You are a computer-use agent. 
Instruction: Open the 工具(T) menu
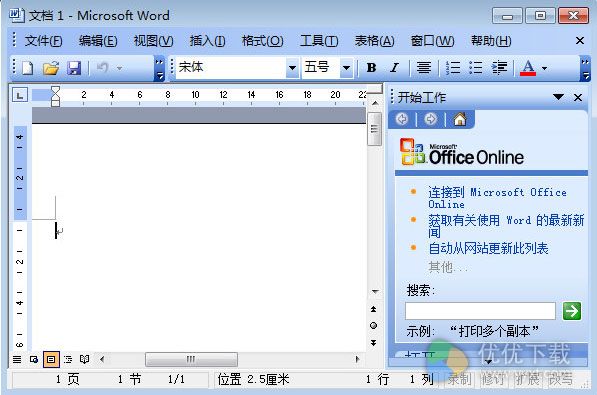319,41
